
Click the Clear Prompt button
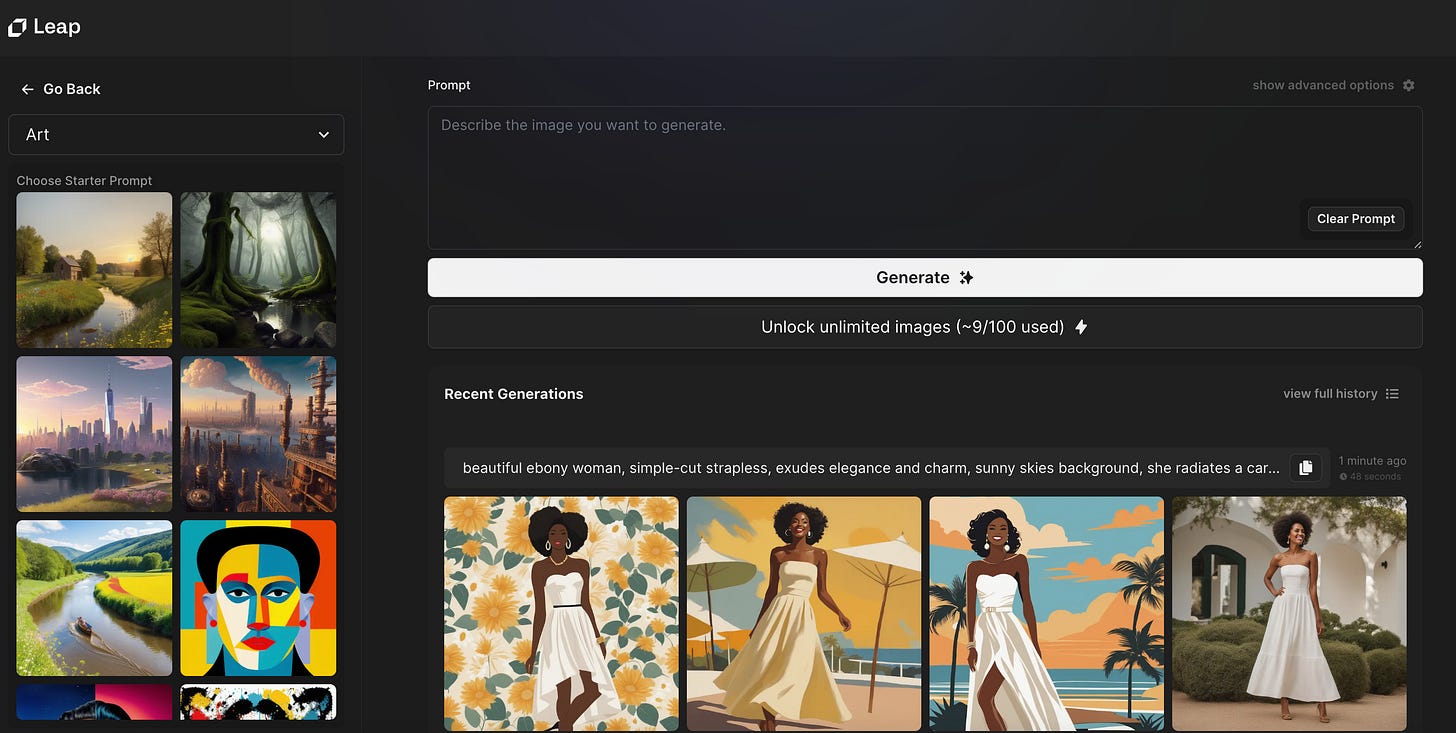point(1356,219)
